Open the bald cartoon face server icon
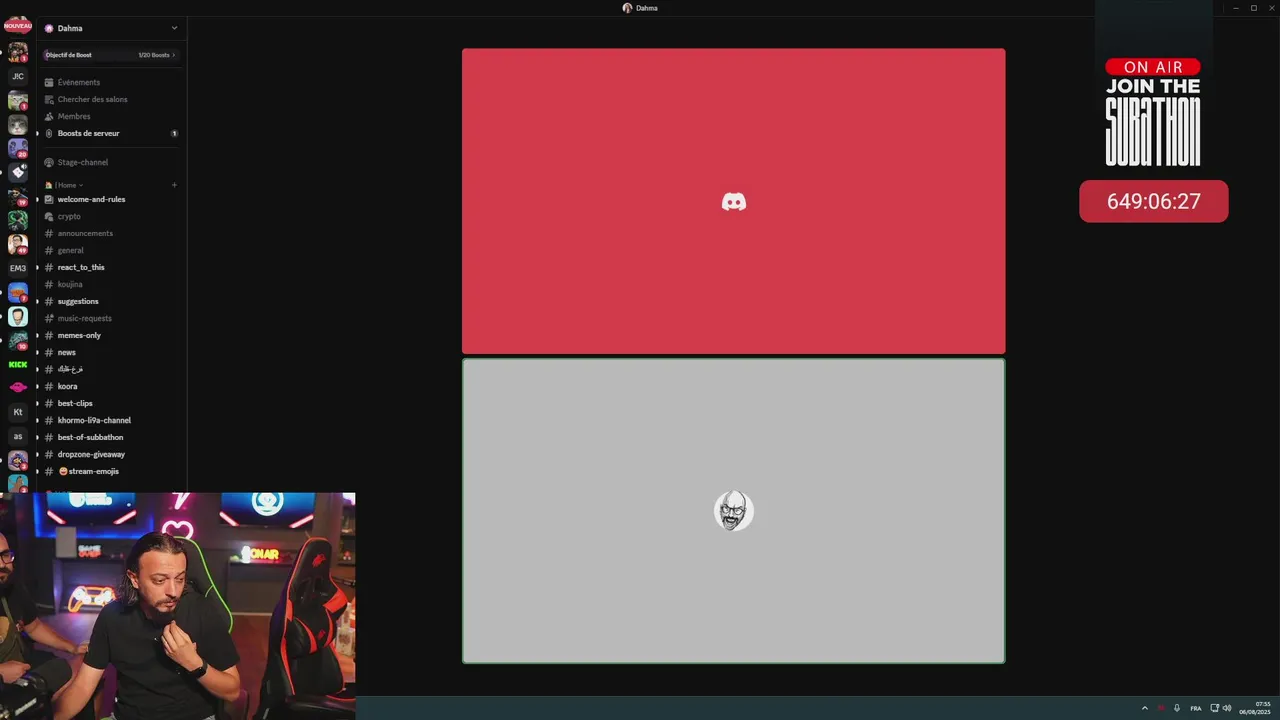Screen dimensions: 1280x720 [18, 316]
